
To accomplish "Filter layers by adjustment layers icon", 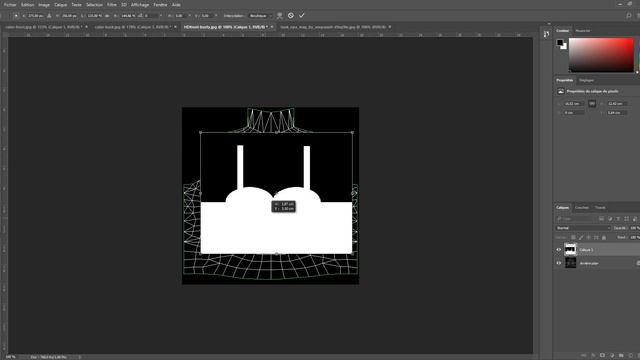I will point(610,219).
